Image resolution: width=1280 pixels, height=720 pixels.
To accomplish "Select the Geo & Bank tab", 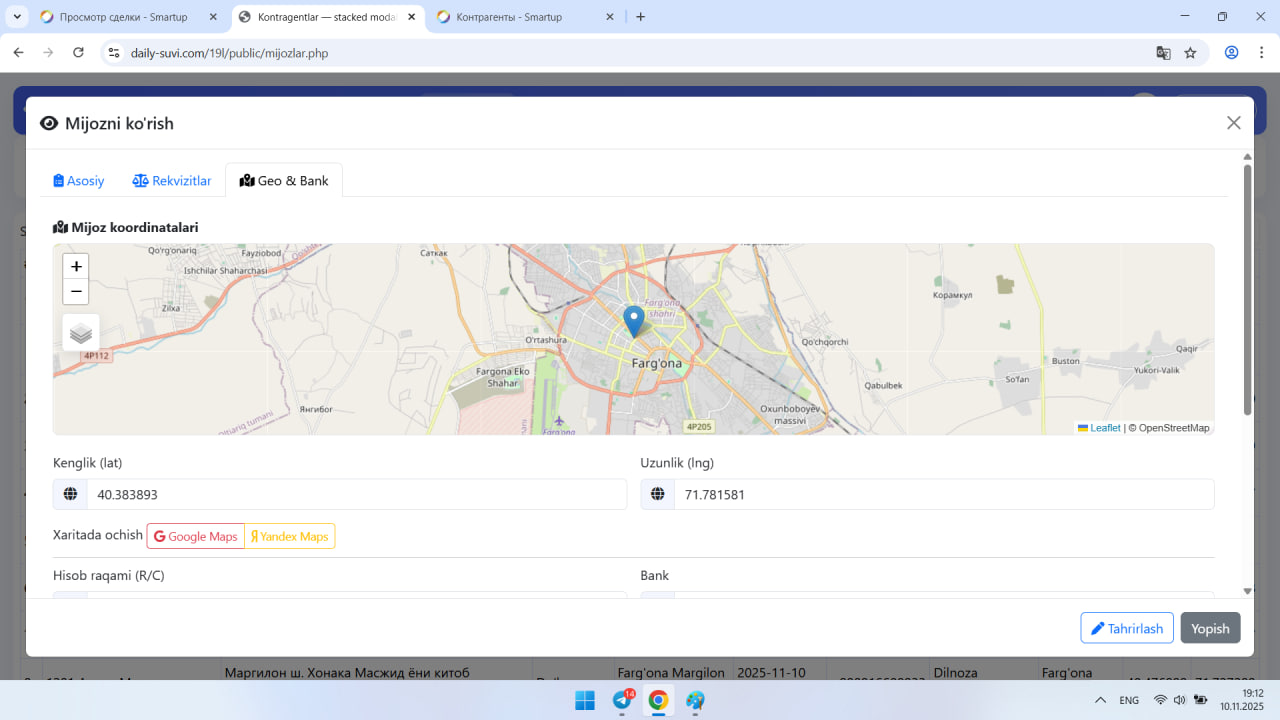I will [x=284, y=181].
